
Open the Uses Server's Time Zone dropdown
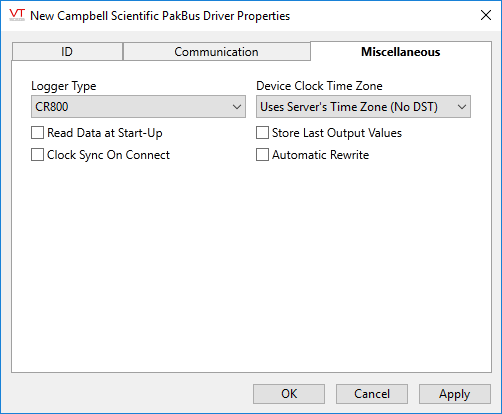coord(363,107)
